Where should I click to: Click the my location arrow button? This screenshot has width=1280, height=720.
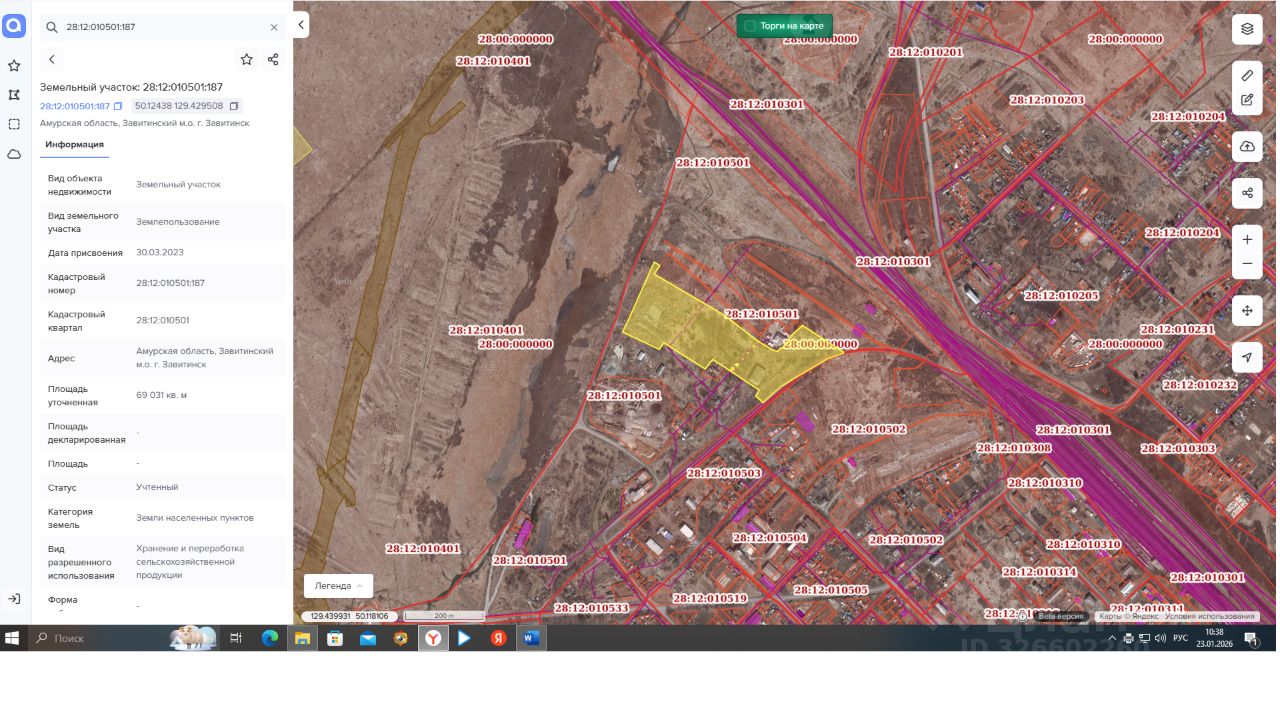point(1247,357)
